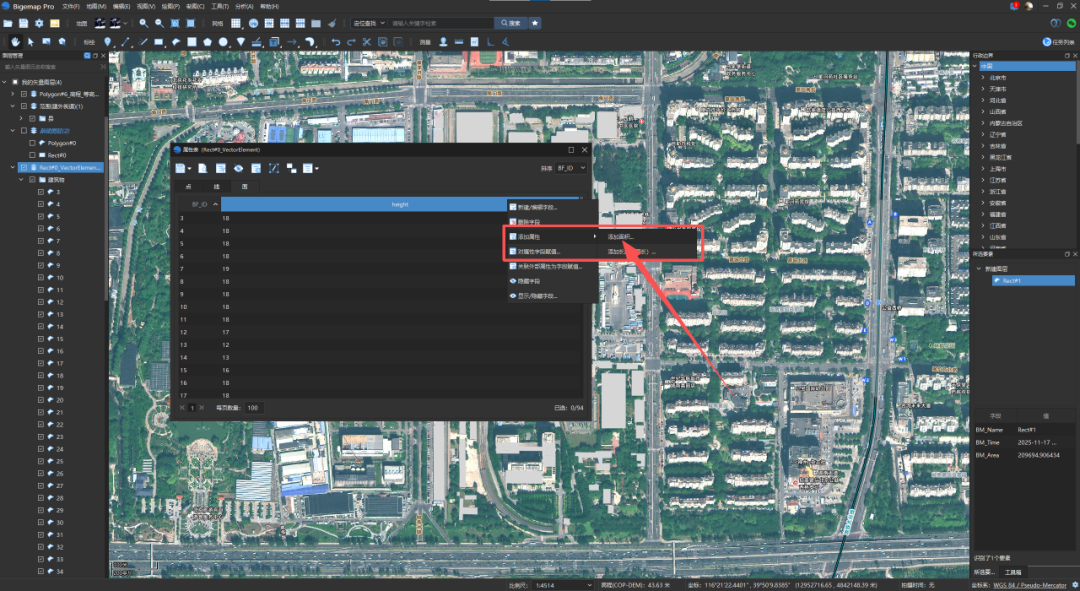Click the height column header
1080x591 pixels.
tap(399, 205)
